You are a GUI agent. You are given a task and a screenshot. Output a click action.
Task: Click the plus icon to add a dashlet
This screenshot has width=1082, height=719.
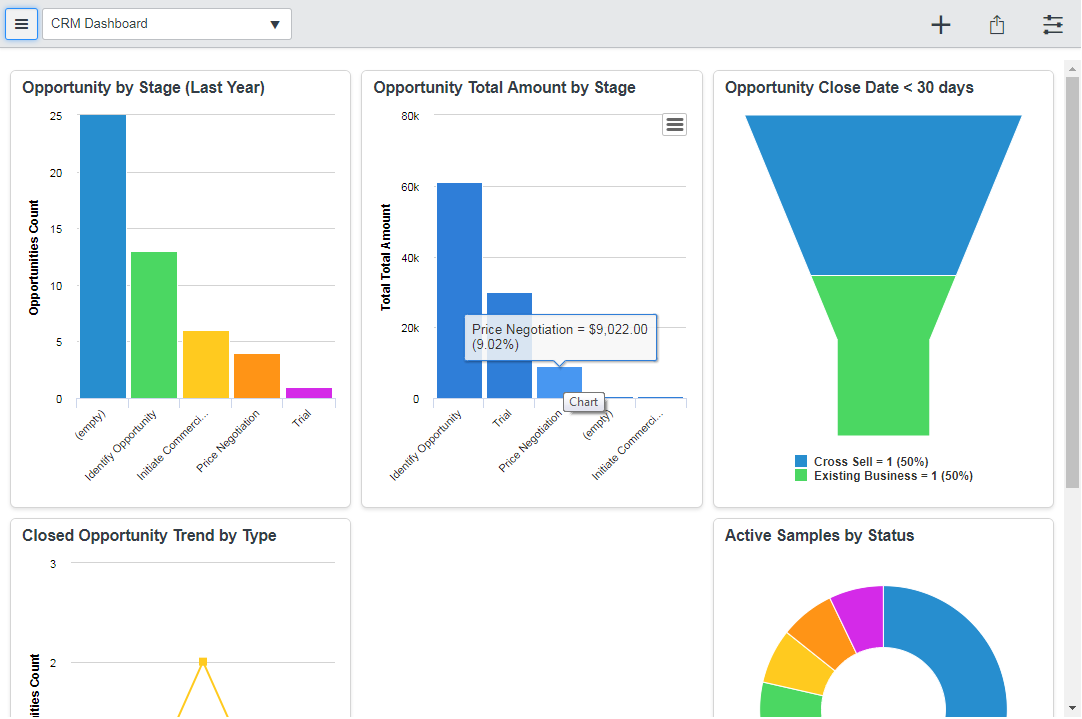click(x=941, y=25)
